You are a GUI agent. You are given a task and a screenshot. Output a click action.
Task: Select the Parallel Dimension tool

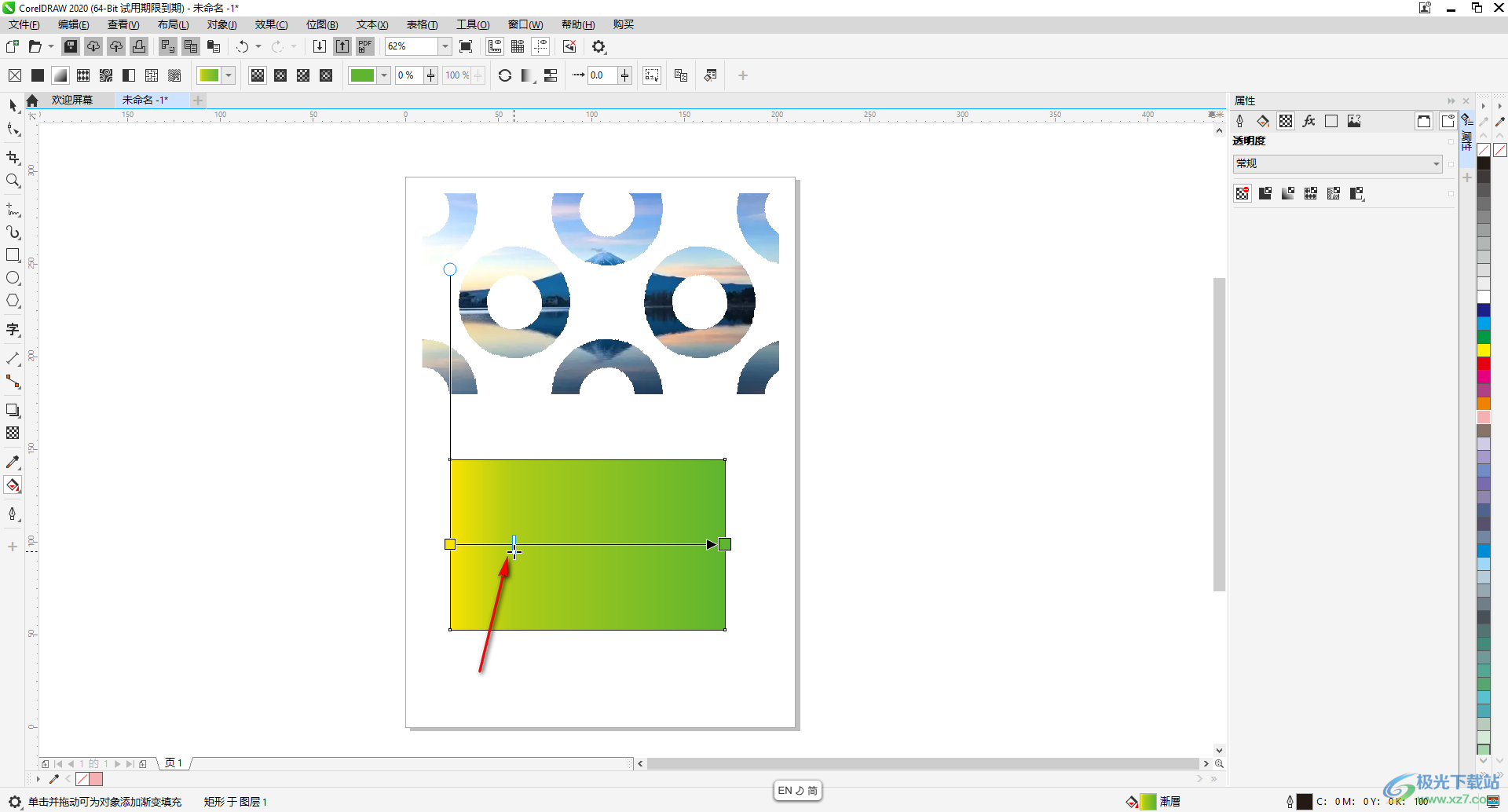tap(13, 359)
